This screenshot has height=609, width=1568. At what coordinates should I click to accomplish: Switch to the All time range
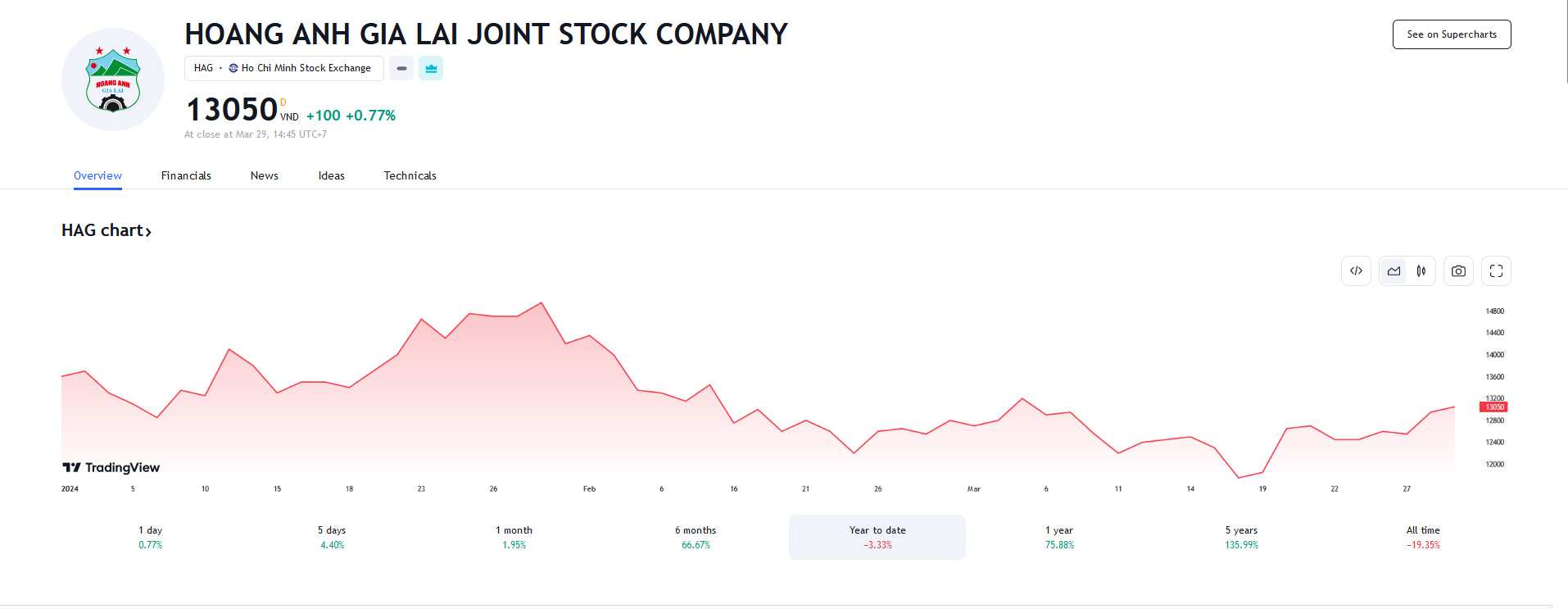pos(1422,537)
